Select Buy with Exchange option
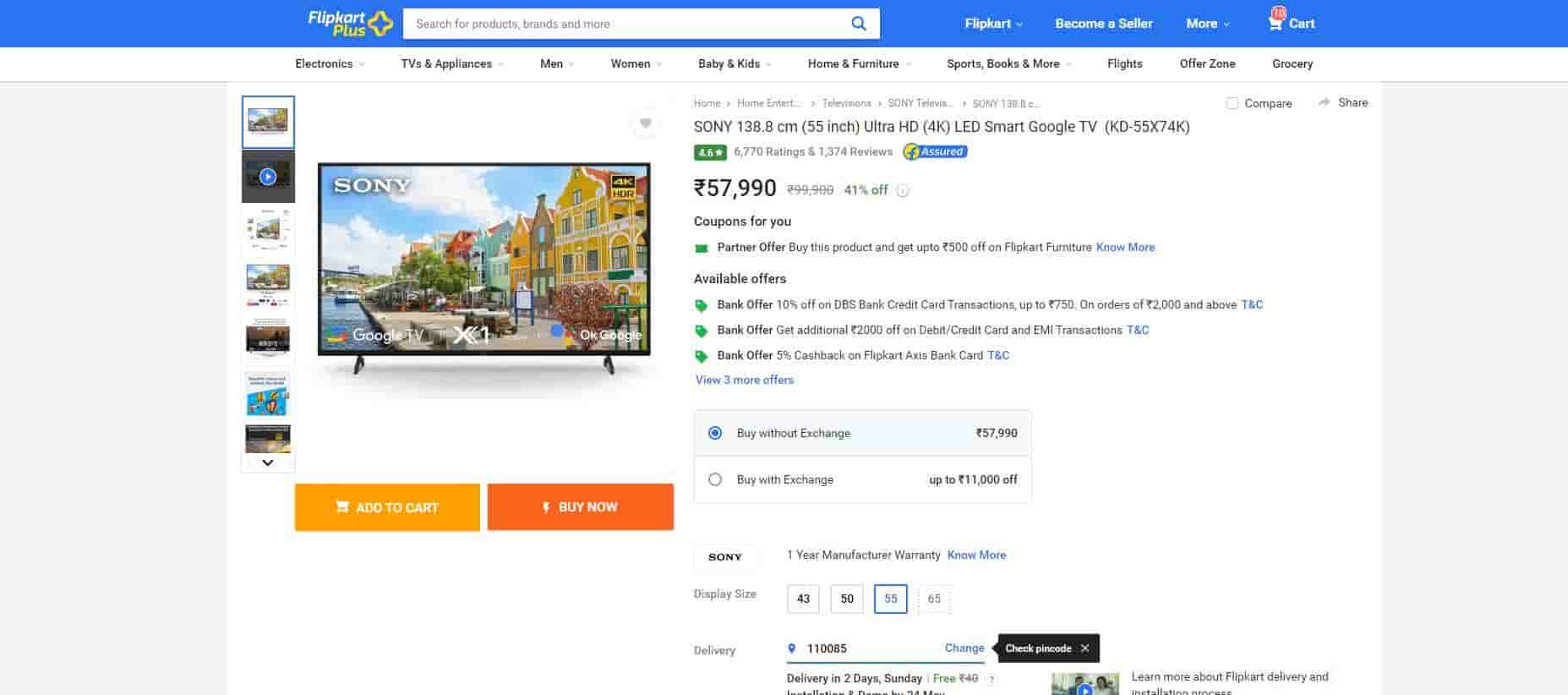Viewport: 1568px width, 695px height. [x=715, y=479]
